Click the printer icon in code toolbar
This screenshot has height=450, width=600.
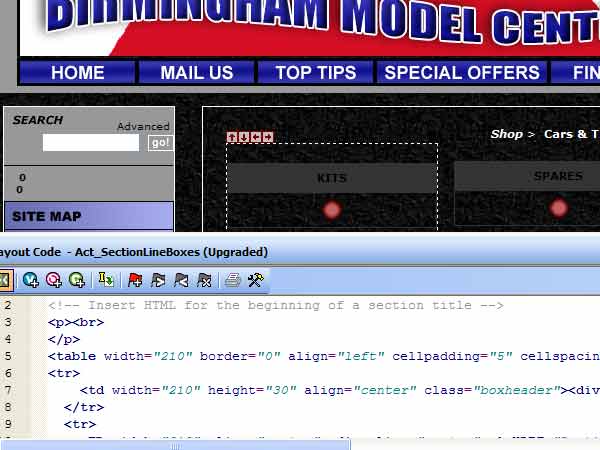click(233, 280)
